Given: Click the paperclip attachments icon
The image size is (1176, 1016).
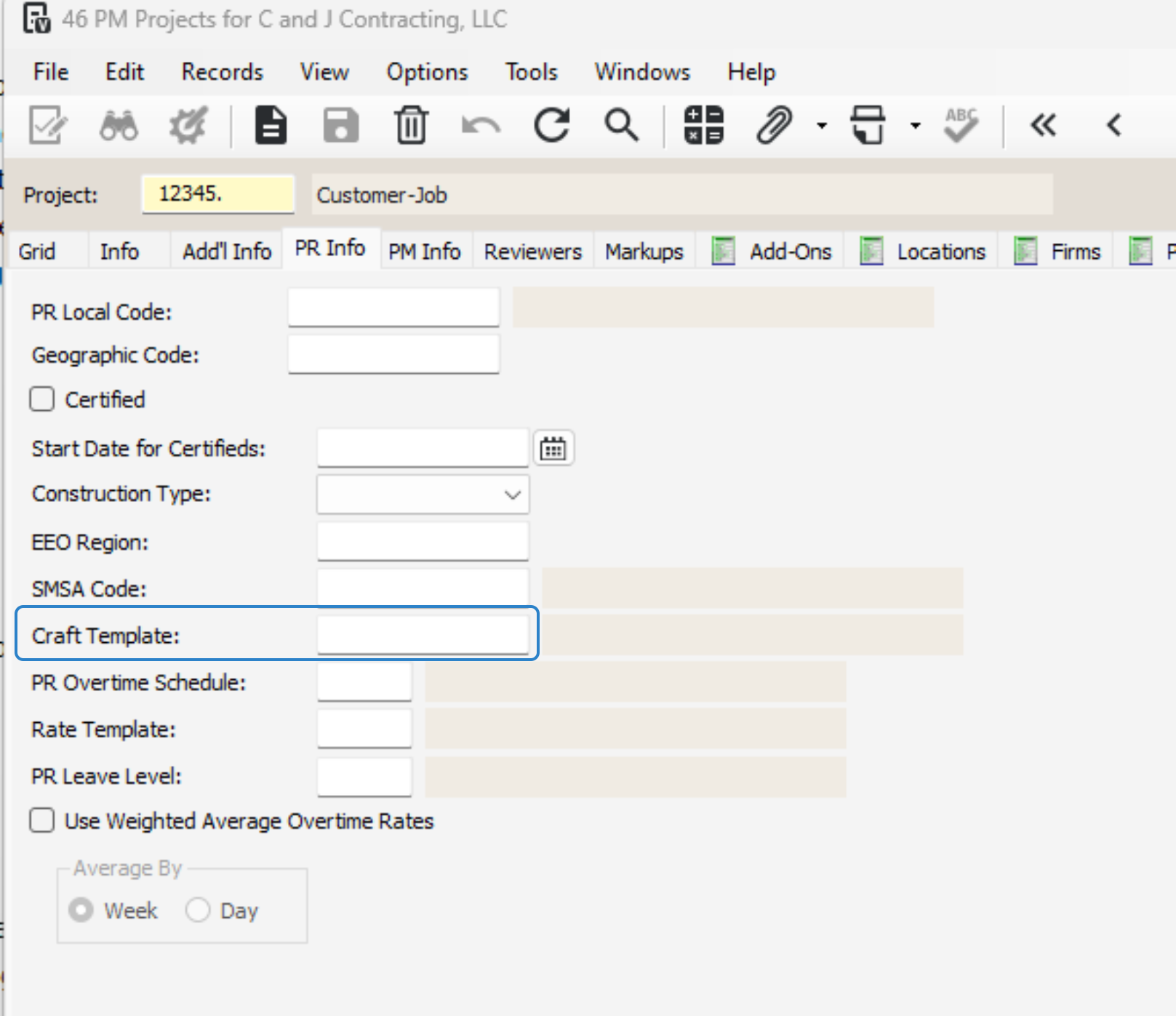Looking at the screenshot, I should (x=774, y=126).
